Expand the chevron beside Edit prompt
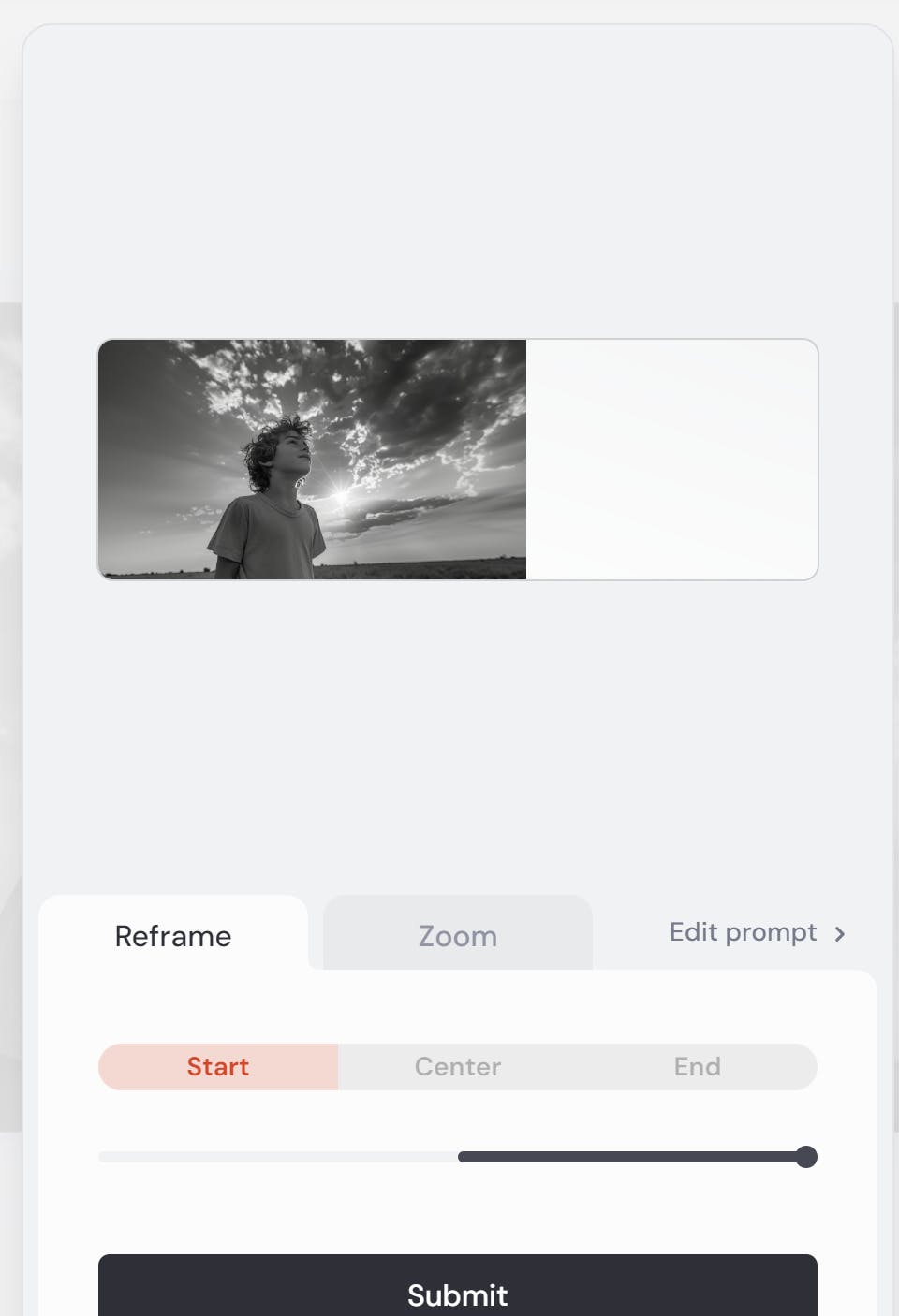 point(840,934)
